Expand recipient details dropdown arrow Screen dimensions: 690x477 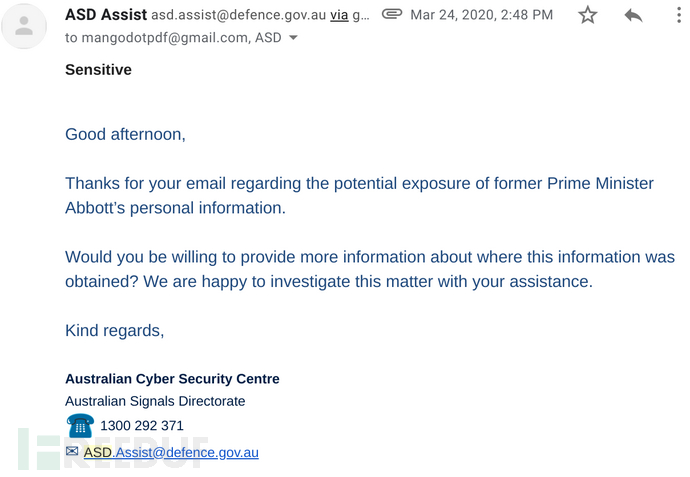[x=293, y=38]
